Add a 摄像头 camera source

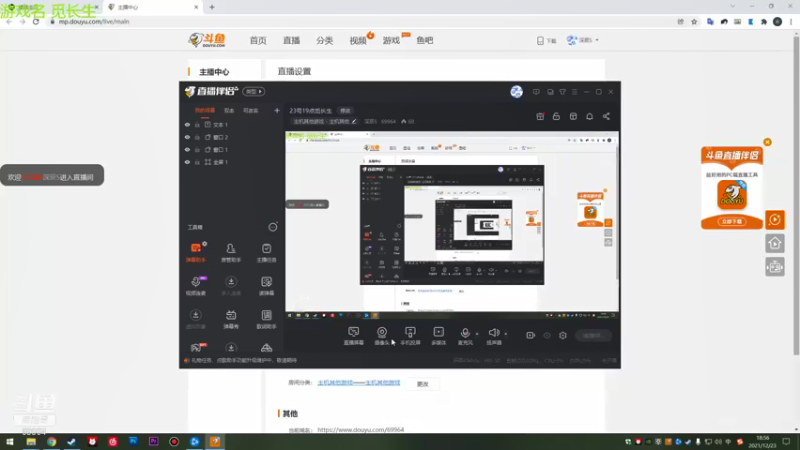coord(382,336)
